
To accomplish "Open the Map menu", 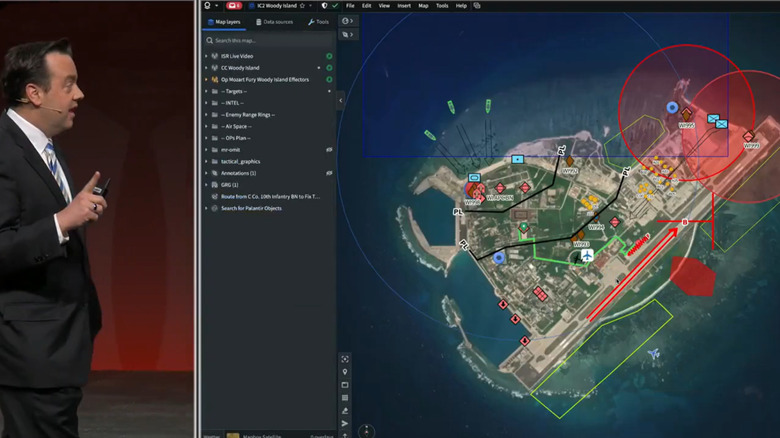I will [x=423, y=6].
